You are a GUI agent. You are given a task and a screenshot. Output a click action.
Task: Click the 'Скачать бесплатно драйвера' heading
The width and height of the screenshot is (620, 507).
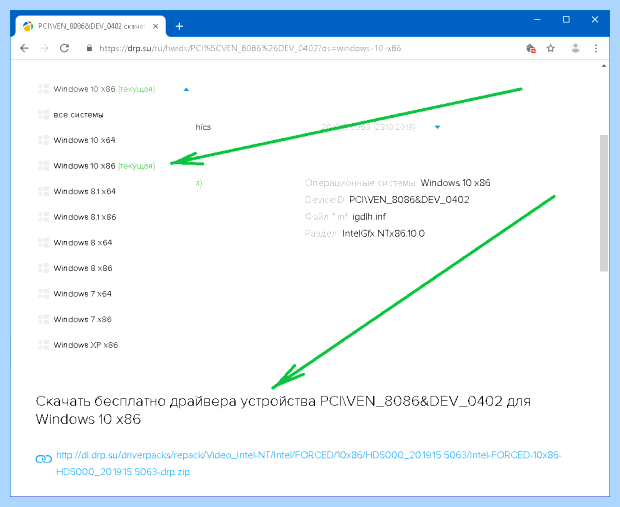tap(283, 410)
